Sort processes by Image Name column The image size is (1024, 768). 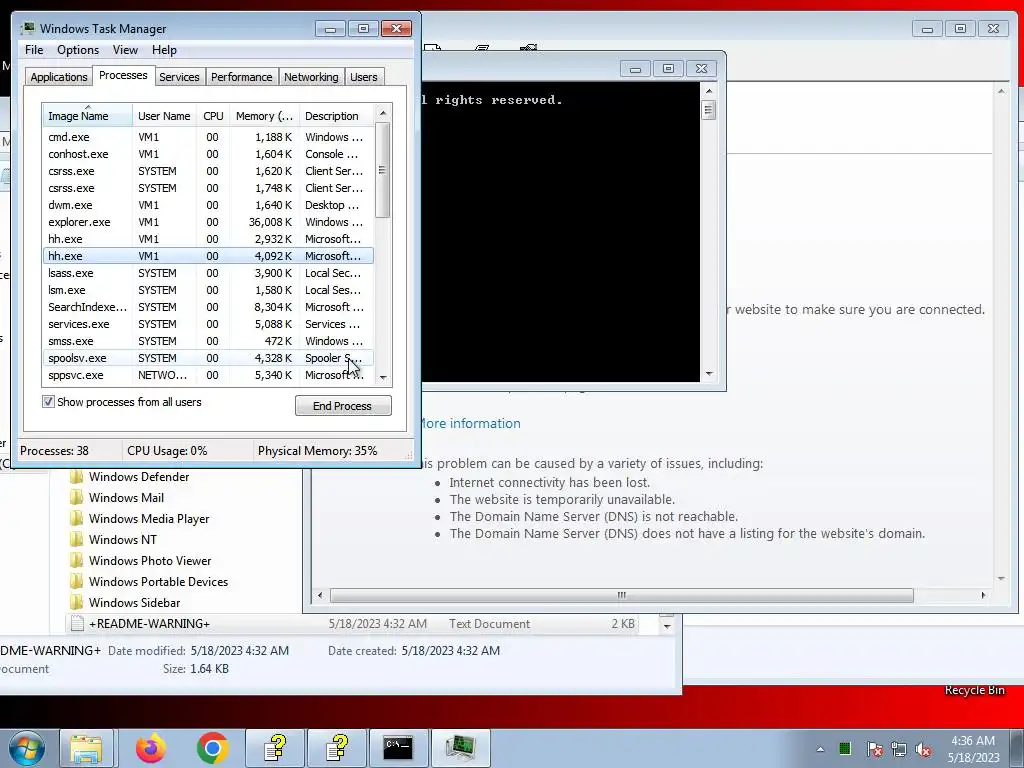pyautogui.click(x=87, y=116)
